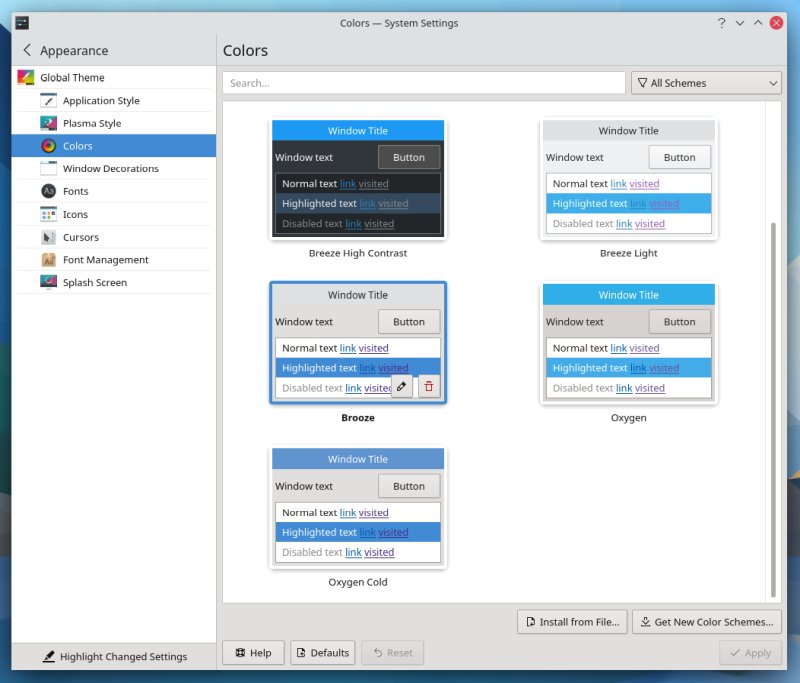
Task: Select the Breeze High Contrast color scheme
Action: point(358,180)
